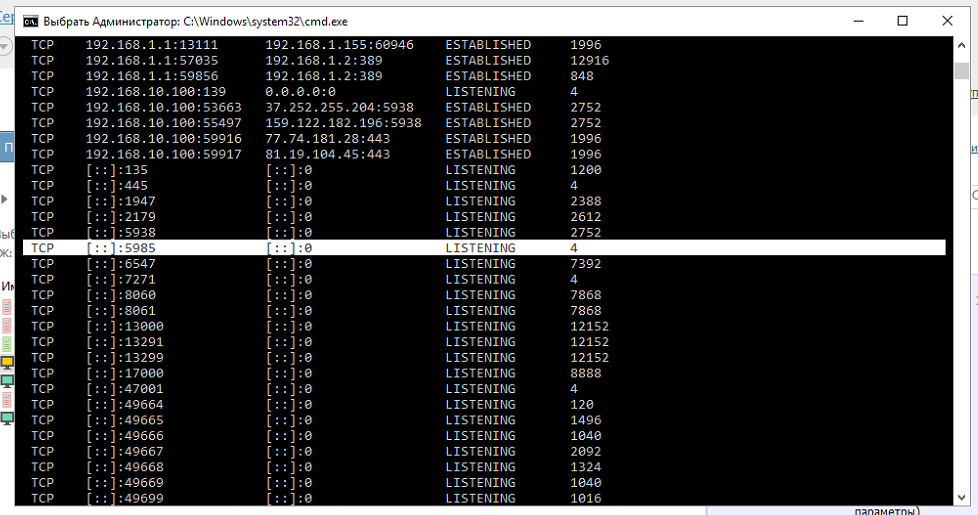
Task: Click PID value 1016
Action: point(586,498)
